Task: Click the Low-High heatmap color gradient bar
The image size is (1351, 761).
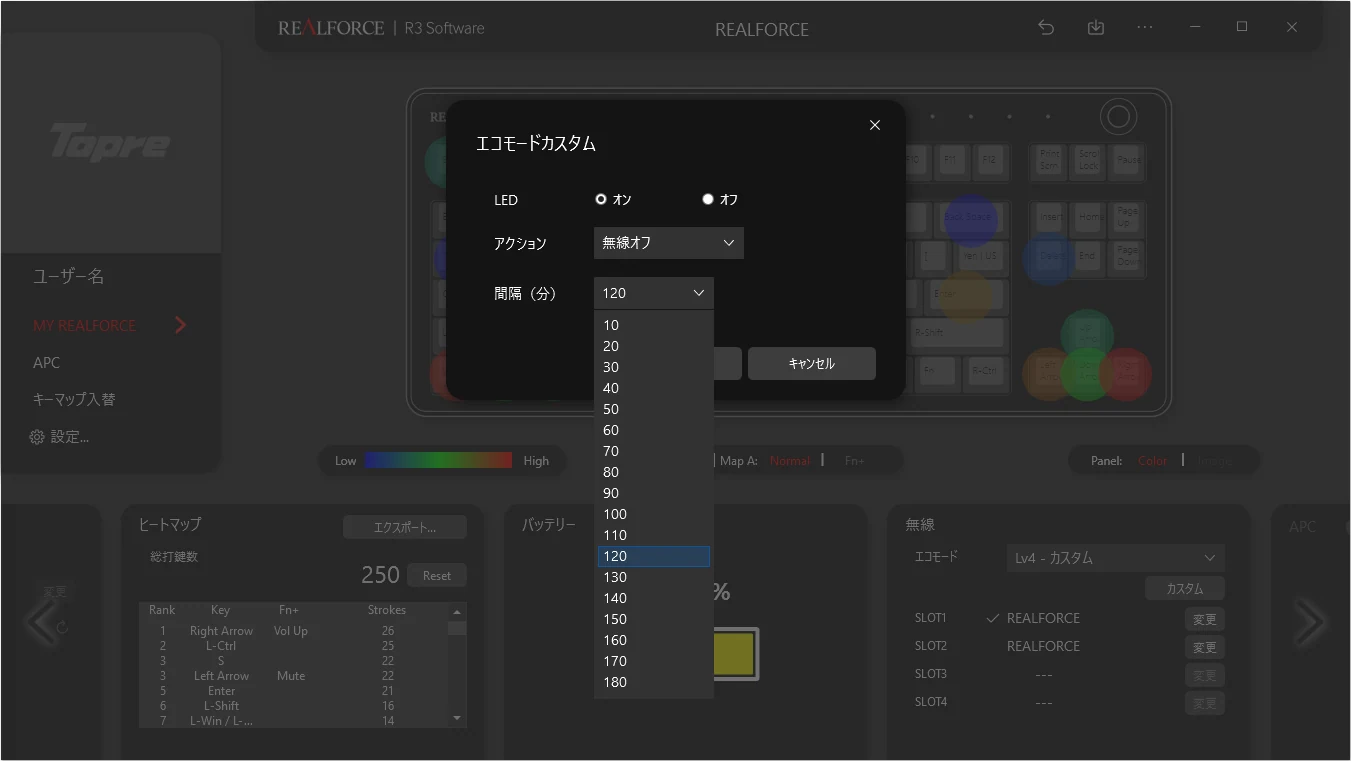Action: pos(438,461)
